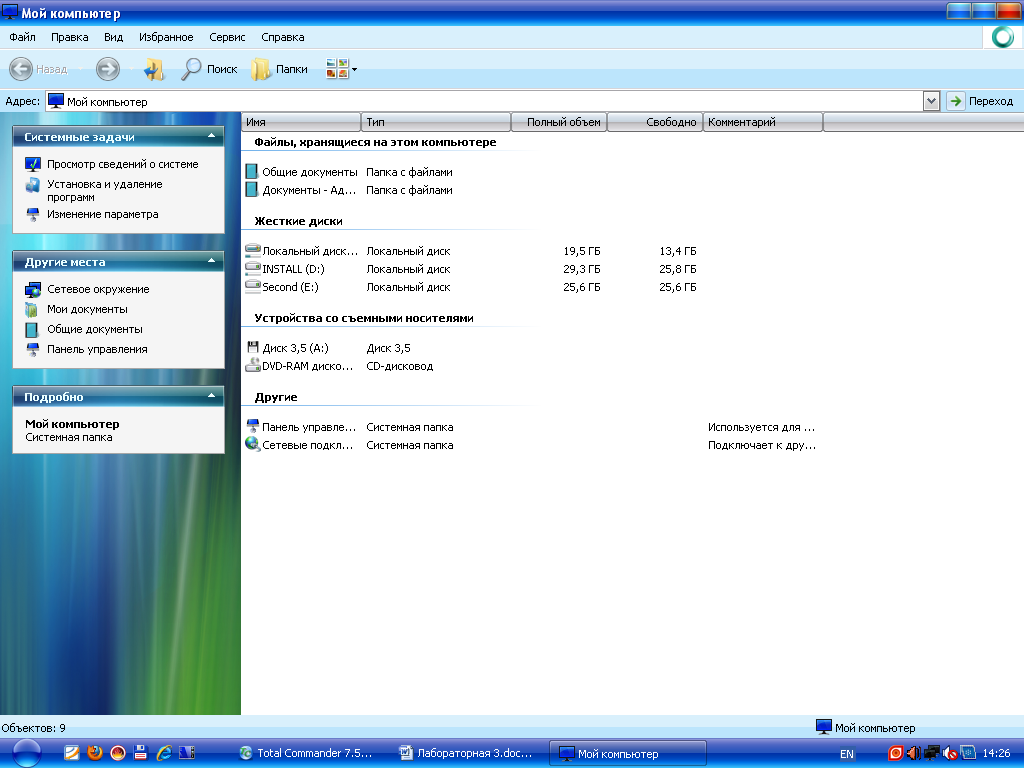
Task: Collapse the Системные задачи panel
Action: (x=211, y=136)
